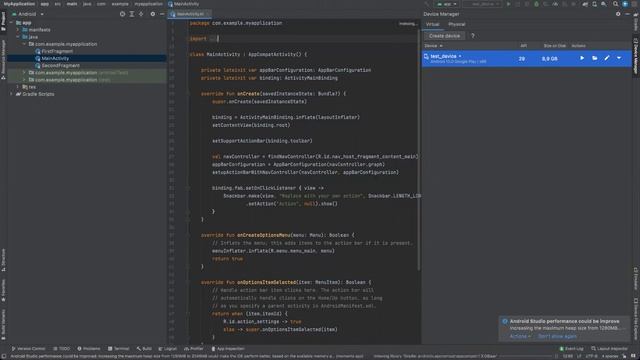This screenshot has height=360, width=640.
Task: Open FirstFragment in the project tree
Action: [54, 51]
